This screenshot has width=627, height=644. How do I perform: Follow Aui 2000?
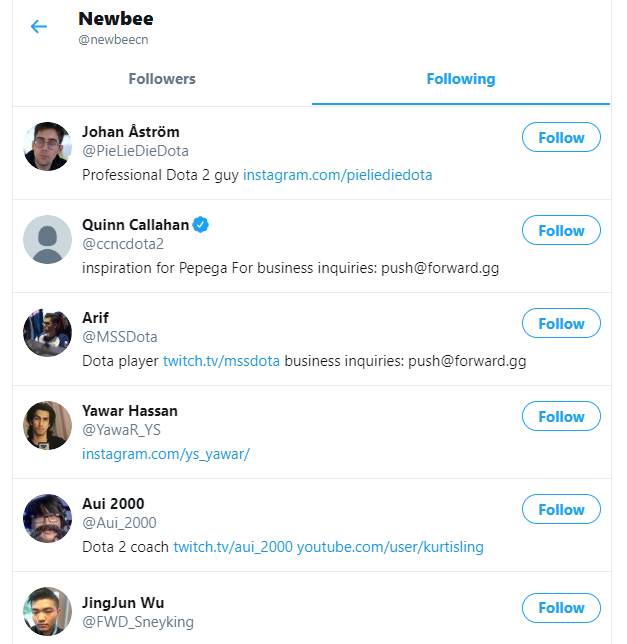coord(561,510)
